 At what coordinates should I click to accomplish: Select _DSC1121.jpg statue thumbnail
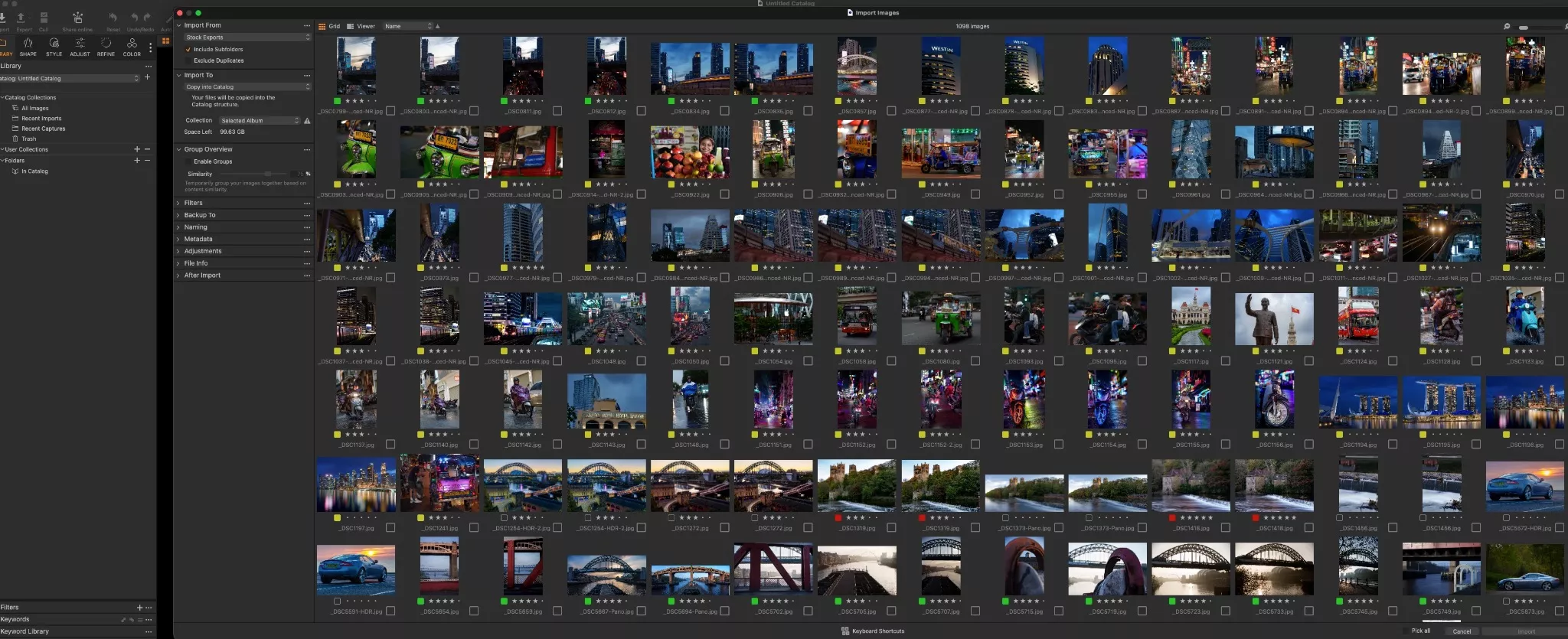pos(1274,319)
